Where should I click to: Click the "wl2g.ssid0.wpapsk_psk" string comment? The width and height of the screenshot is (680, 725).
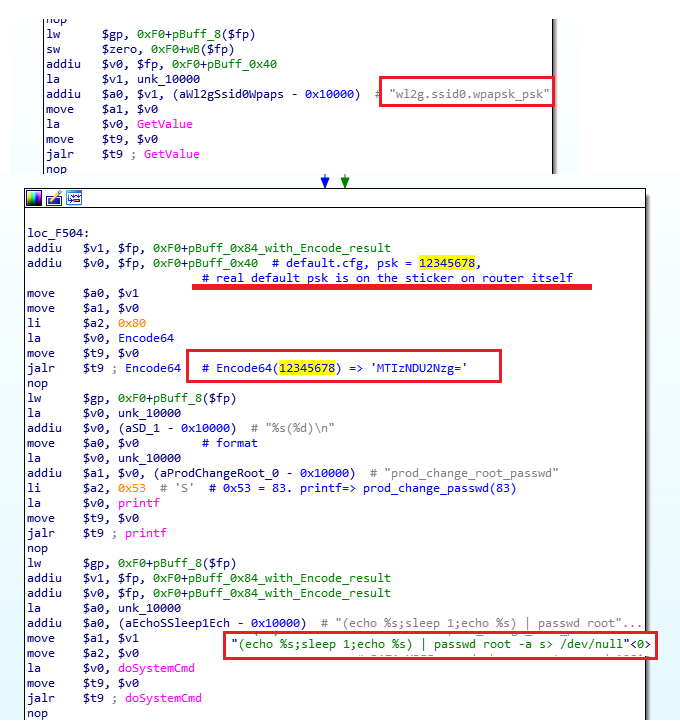[x=469, y=94]
